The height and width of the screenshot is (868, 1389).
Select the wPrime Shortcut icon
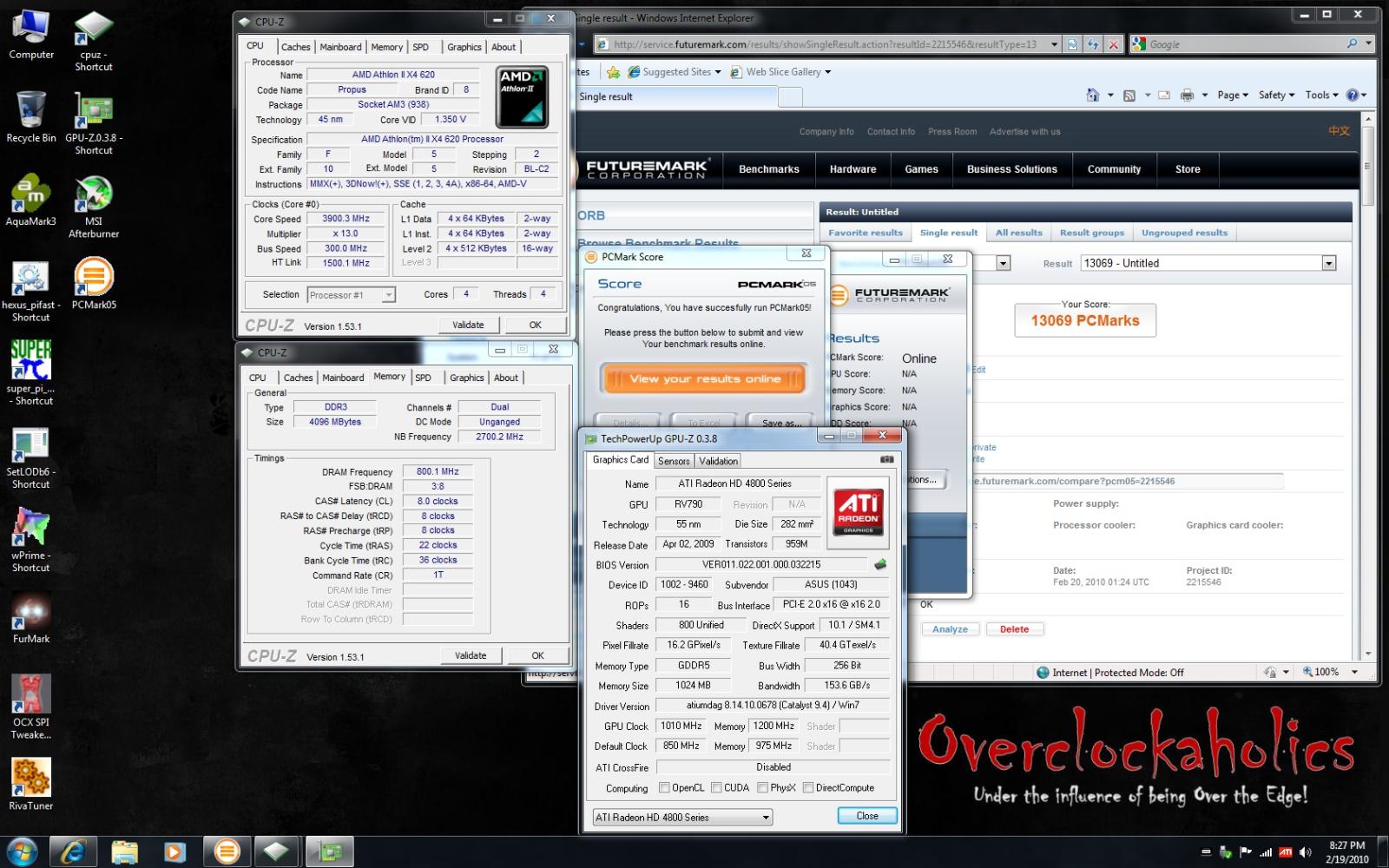click(31, 541)
